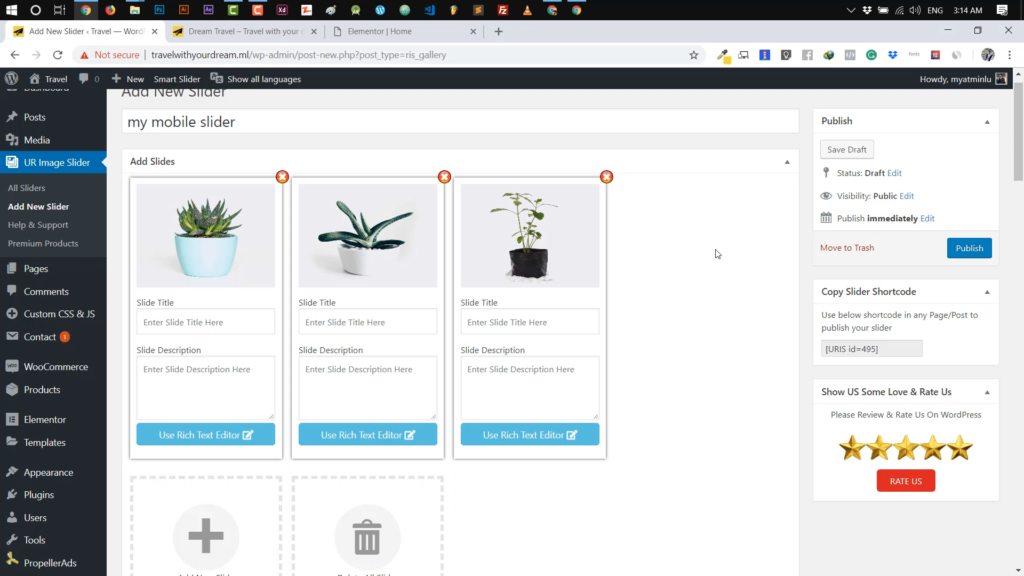Edit the Publish immediately schedule
Screen dimensions: 1024x576
(927, 218)
